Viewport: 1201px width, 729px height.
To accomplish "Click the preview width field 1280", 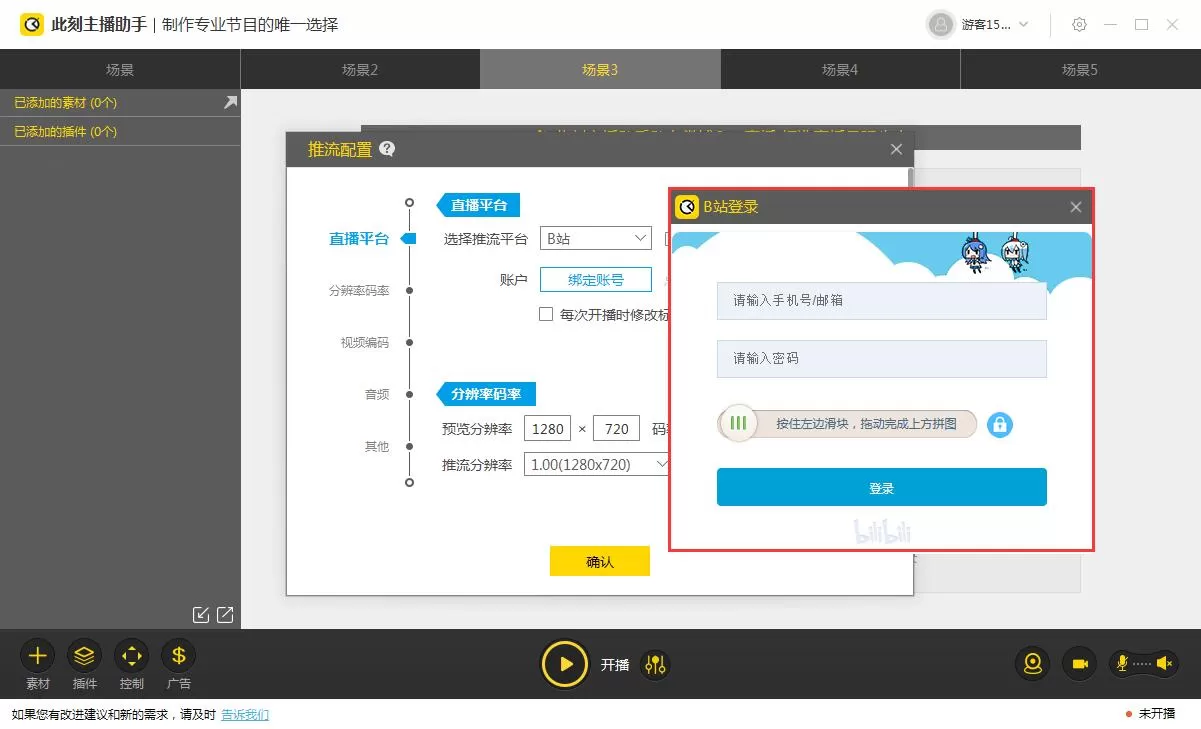I will pos(548,429).
